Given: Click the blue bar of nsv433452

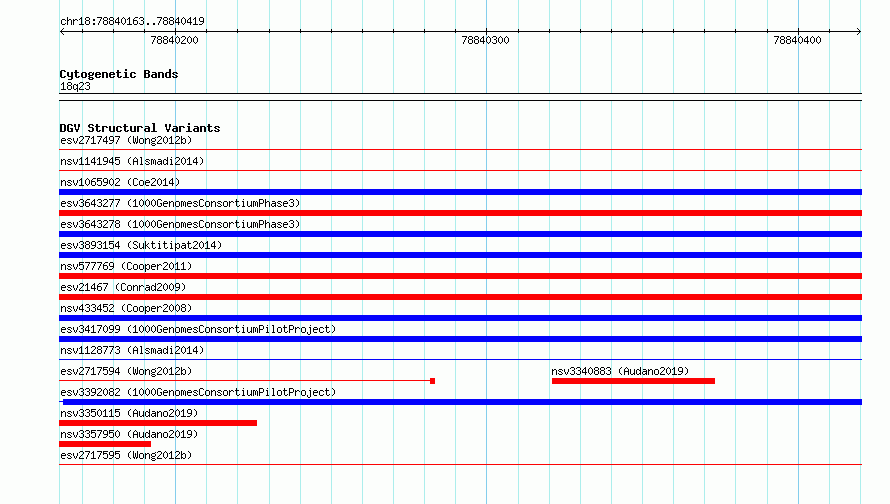Looking at the screenshot, I should pyautogui.click(x=460, y=318).
